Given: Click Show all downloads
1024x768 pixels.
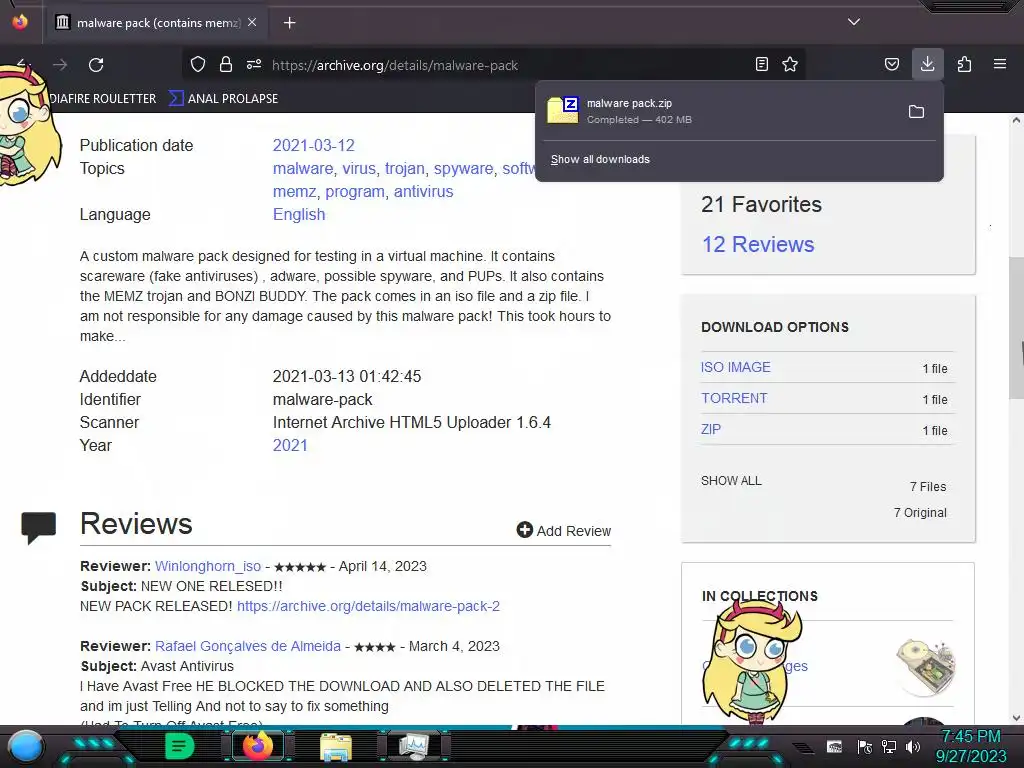Looking at the screenshot, I should [x=600, y=159].
